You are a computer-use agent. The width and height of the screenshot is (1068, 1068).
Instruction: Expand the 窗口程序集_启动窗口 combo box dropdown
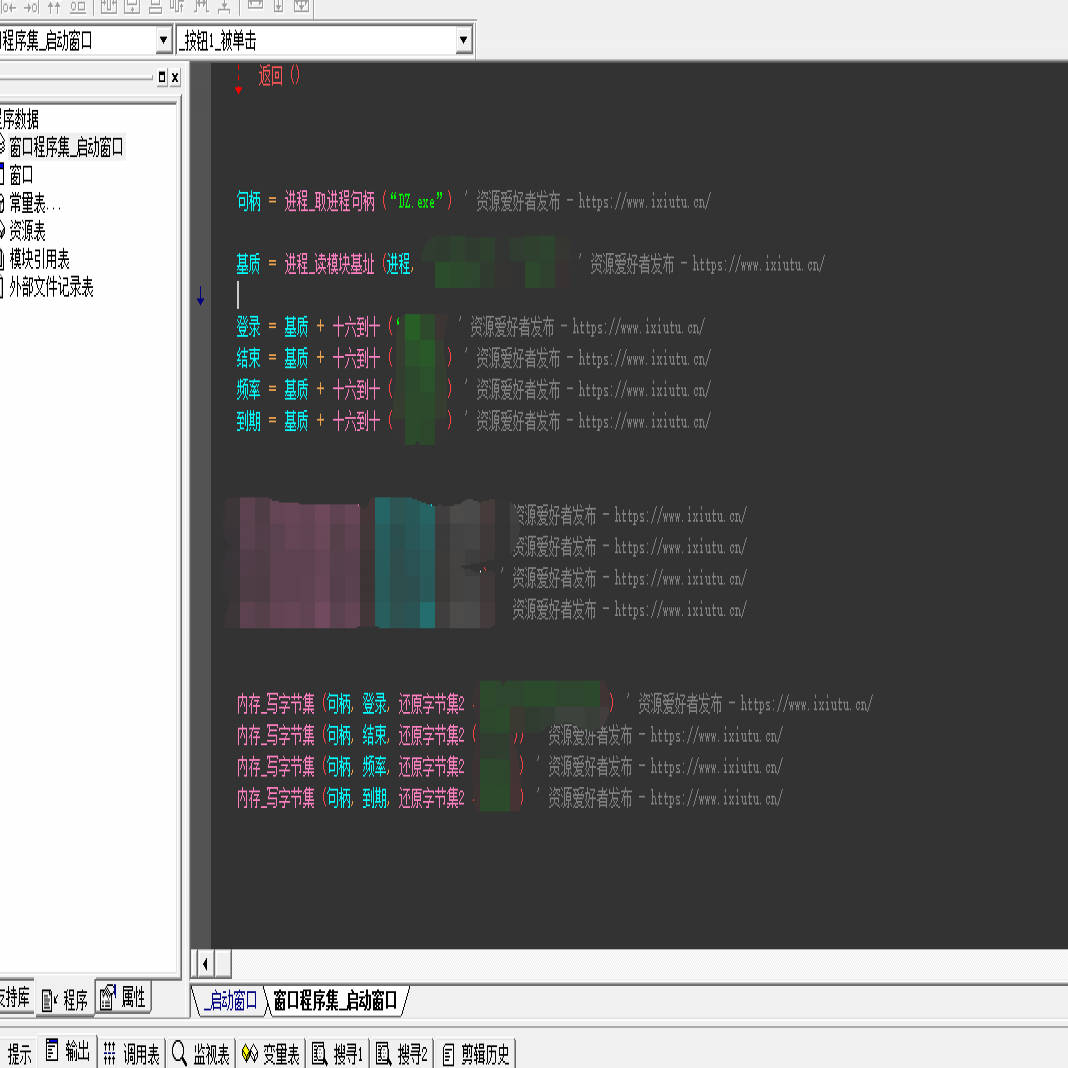(164, 41)
